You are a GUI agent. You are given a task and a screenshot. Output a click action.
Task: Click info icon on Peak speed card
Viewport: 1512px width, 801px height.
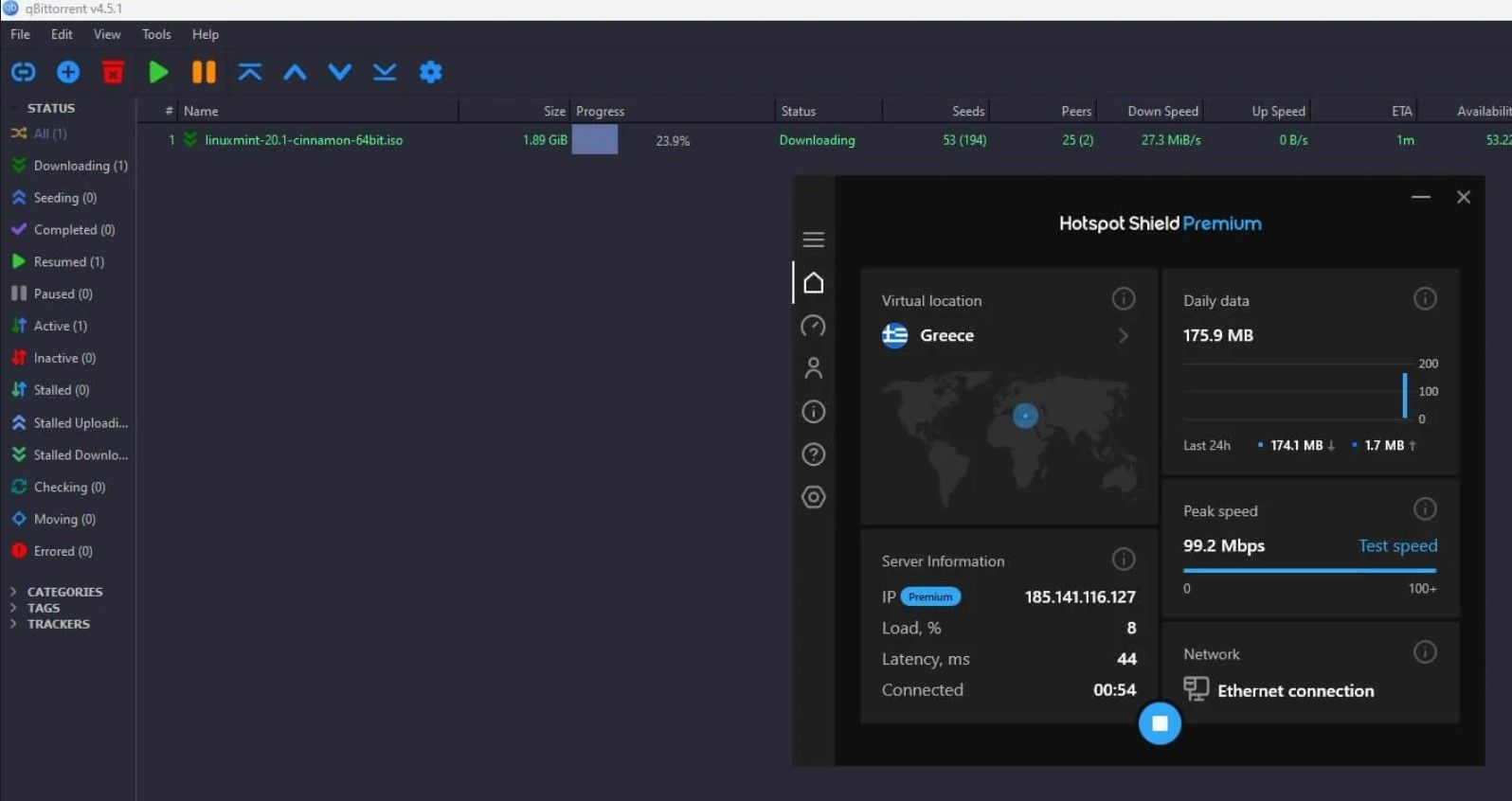[x=1425, y=509]
